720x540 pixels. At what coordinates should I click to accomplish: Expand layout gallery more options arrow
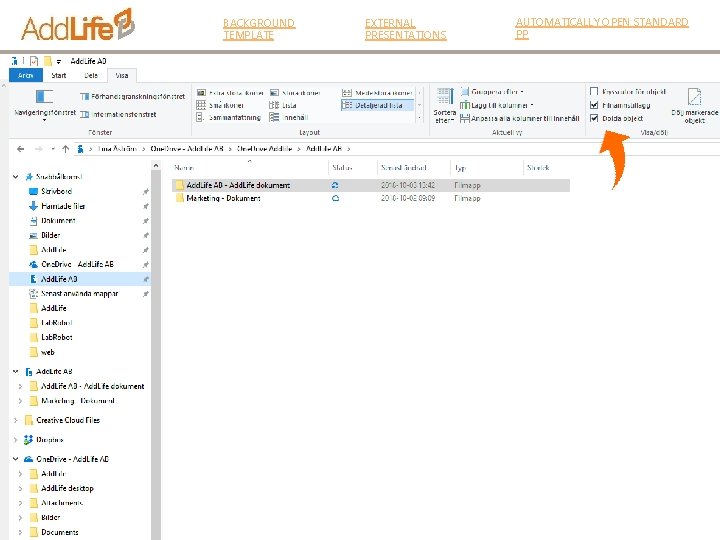click(419, 118)
